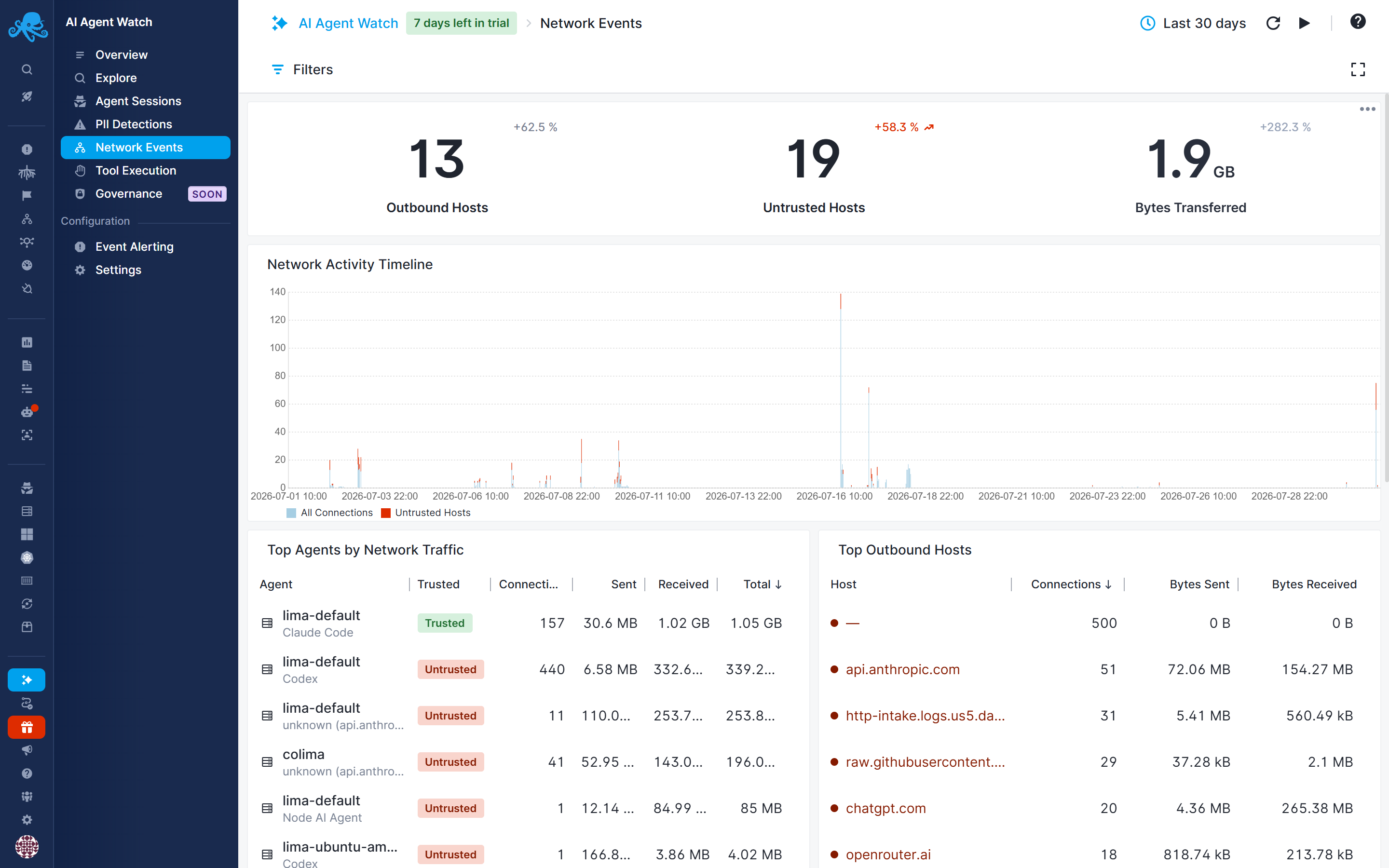Open the three-dot menu on stats panel
1389x868 pixels.
coord(1367,109)
